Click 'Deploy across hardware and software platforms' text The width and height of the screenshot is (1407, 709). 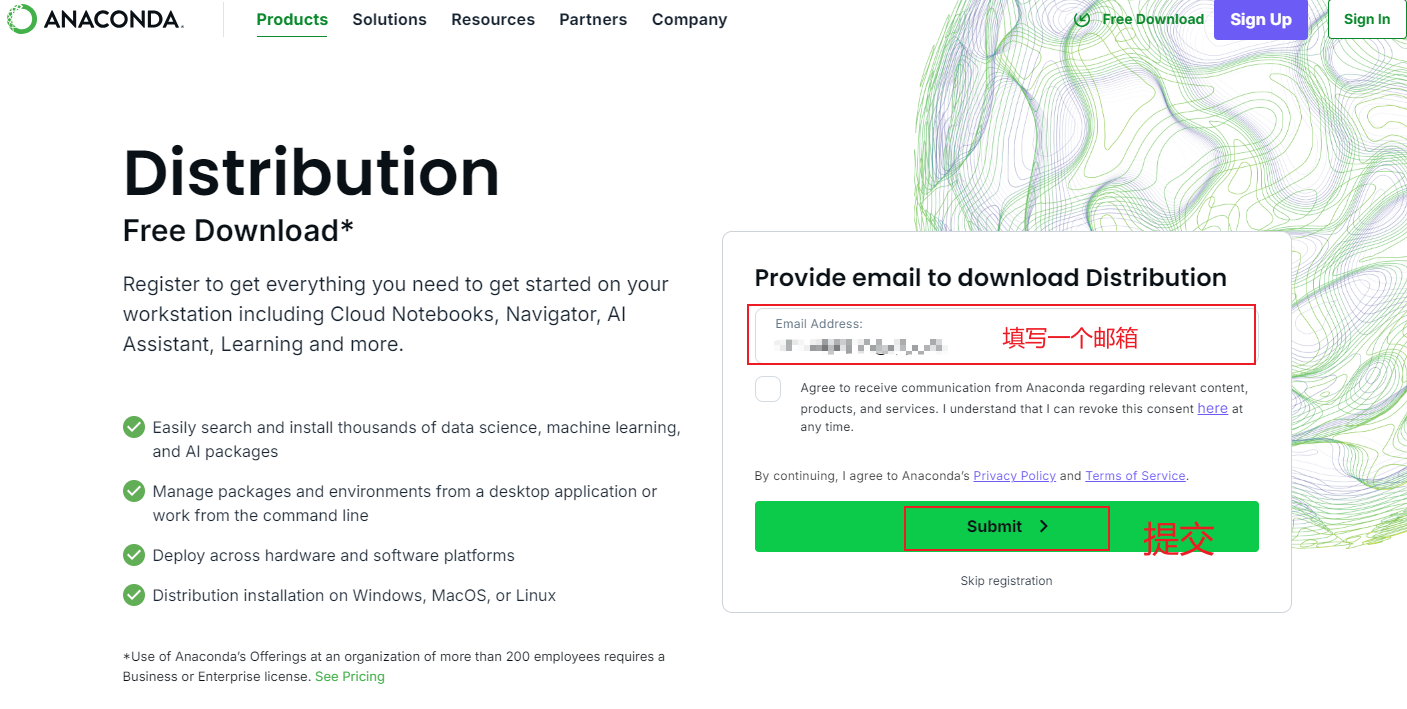click(x=333, y=556)
